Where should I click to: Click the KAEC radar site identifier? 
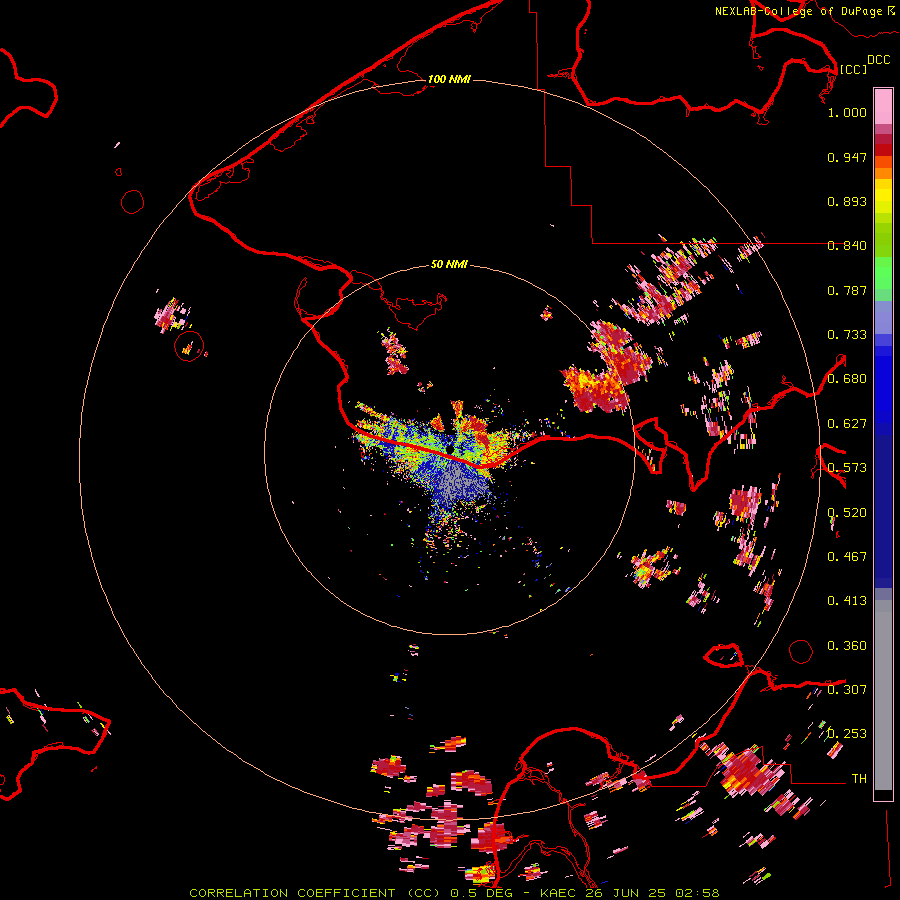pyautogui.click(x=558, y=893)
